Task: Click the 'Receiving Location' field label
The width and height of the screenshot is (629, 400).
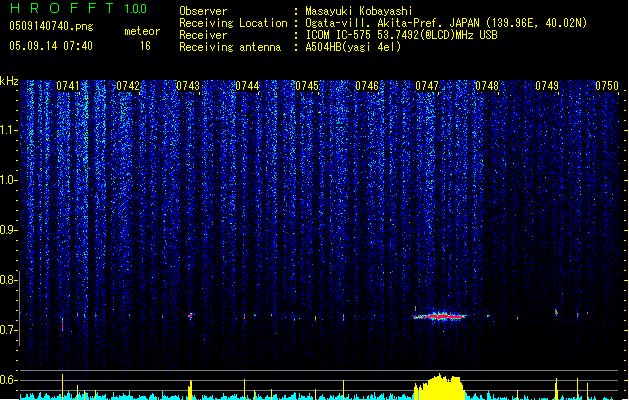Action: pyautogui.click(x=233, y=23)
